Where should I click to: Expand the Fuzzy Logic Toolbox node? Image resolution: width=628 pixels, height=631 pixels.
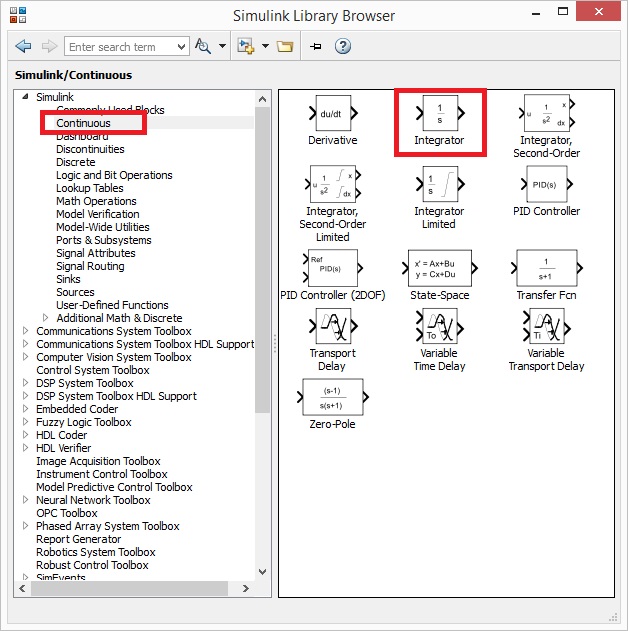tap(25, 422)
